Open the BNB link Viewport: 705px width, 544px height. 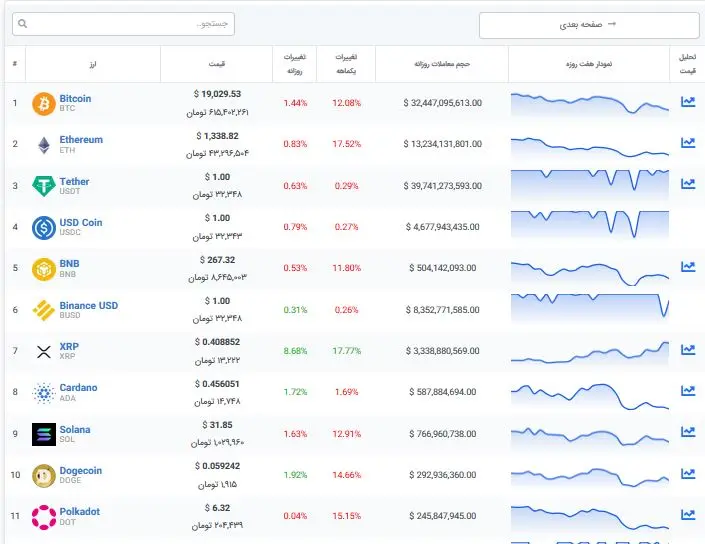[69, 263]
